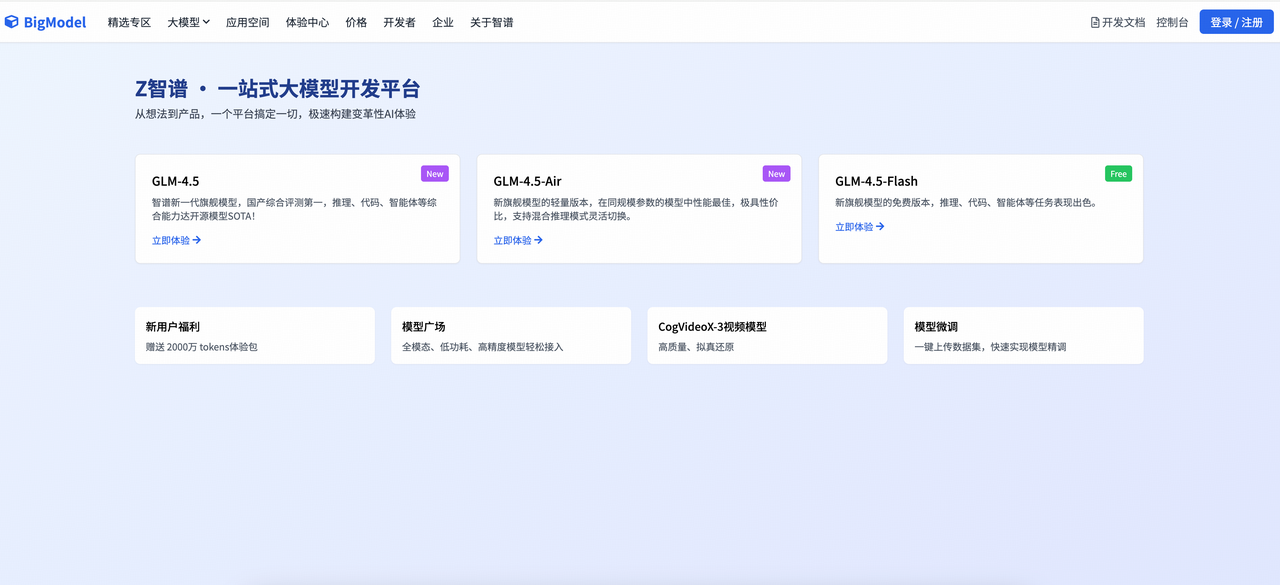Click the text 高质量、拟真还原
This screenshot has width=1280, height=585.
click(x=696, y=347)
